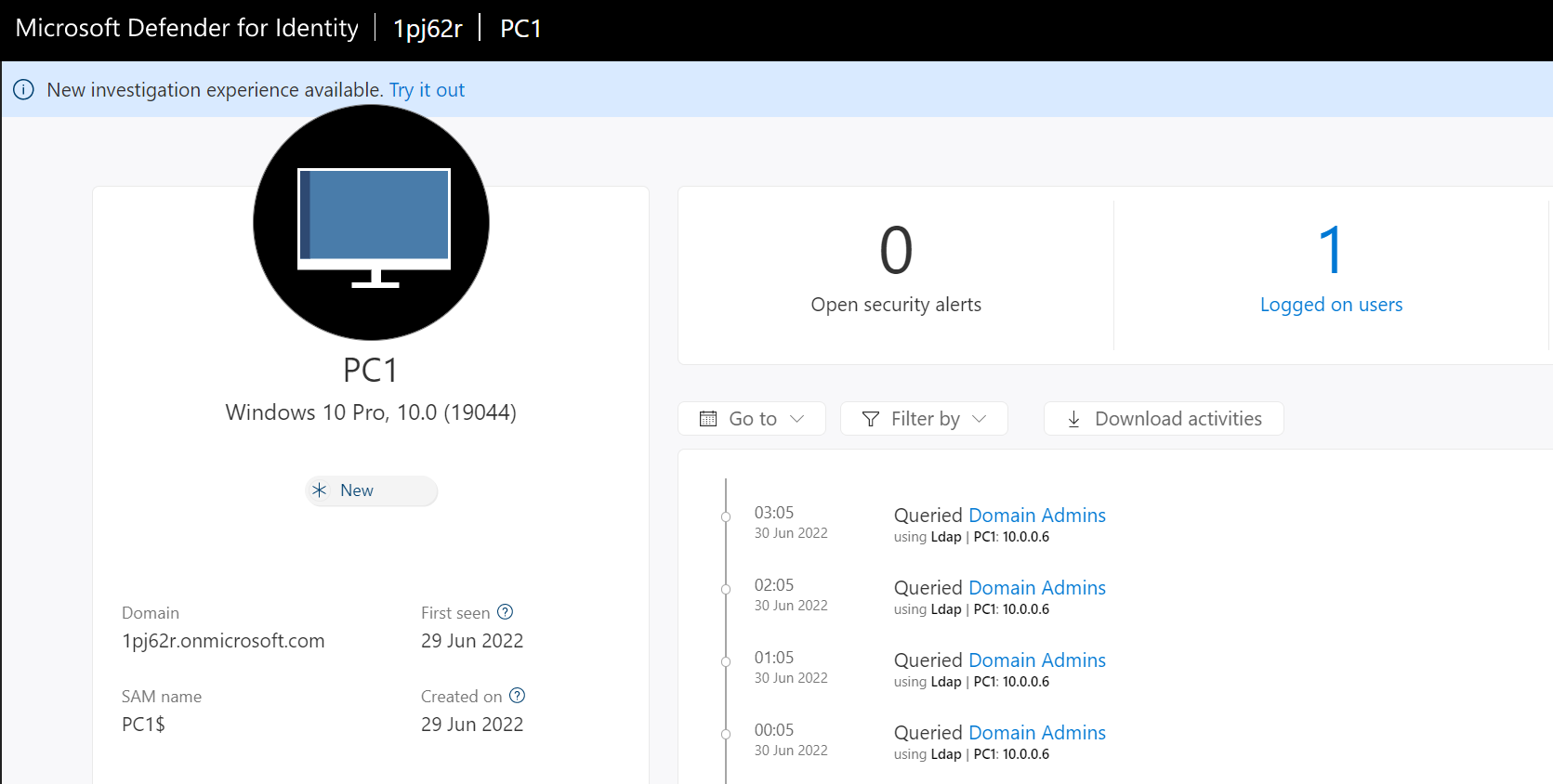The height and width of the screenshot is (784, 1553).
Task: Click the Open security alerts label
Action: [x=896, y=305]
